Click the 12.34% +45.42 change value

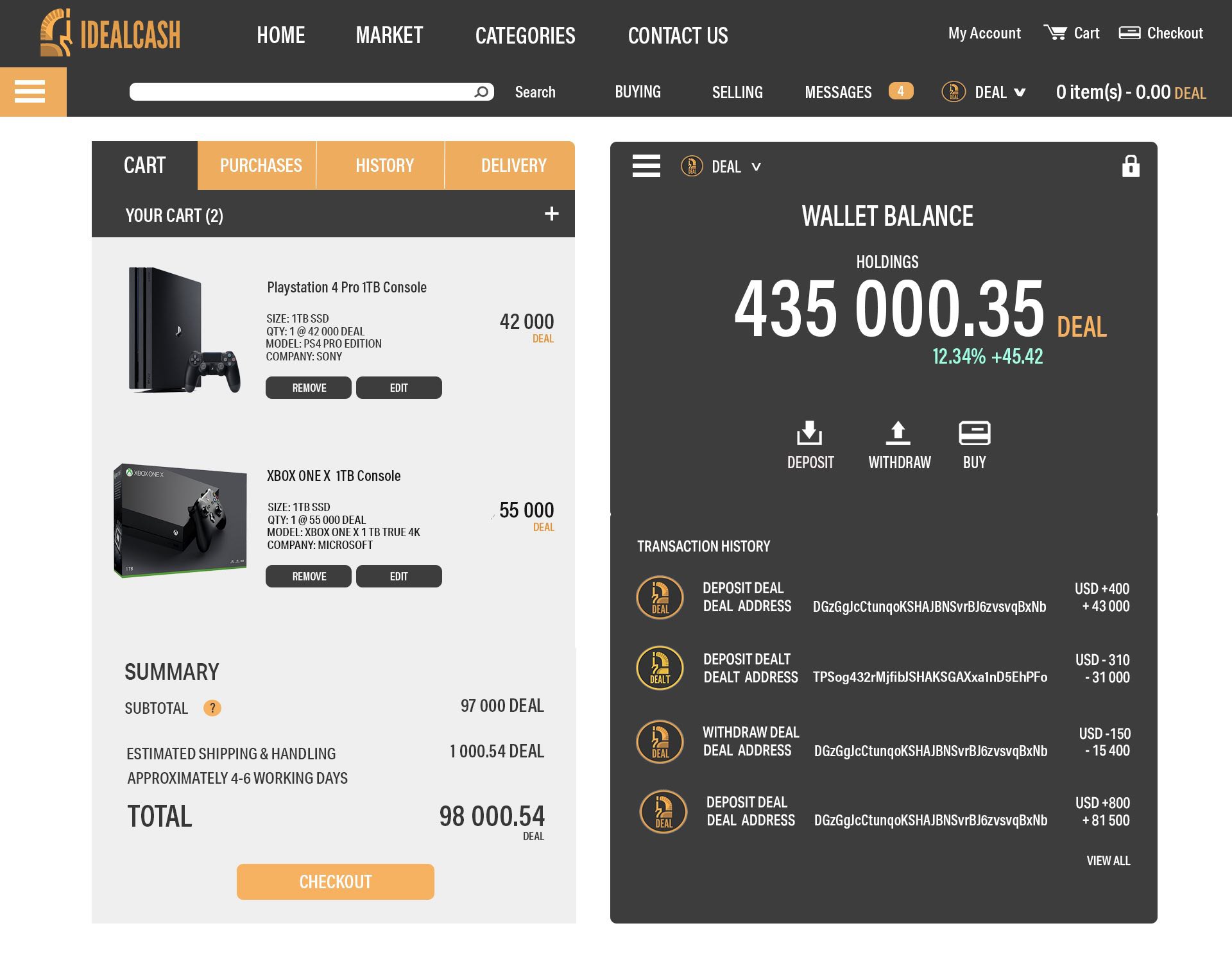tap(988, 357)
